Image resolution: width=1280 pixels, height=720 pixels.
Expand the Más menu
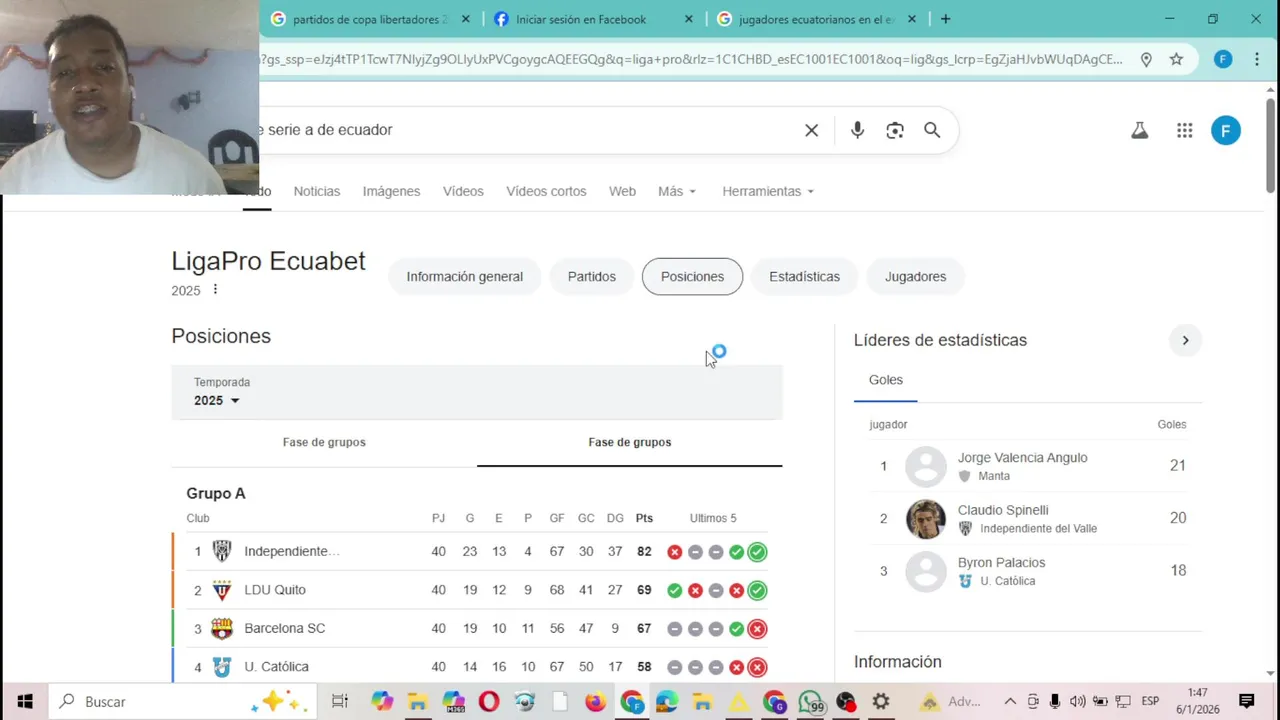[677, 191]
